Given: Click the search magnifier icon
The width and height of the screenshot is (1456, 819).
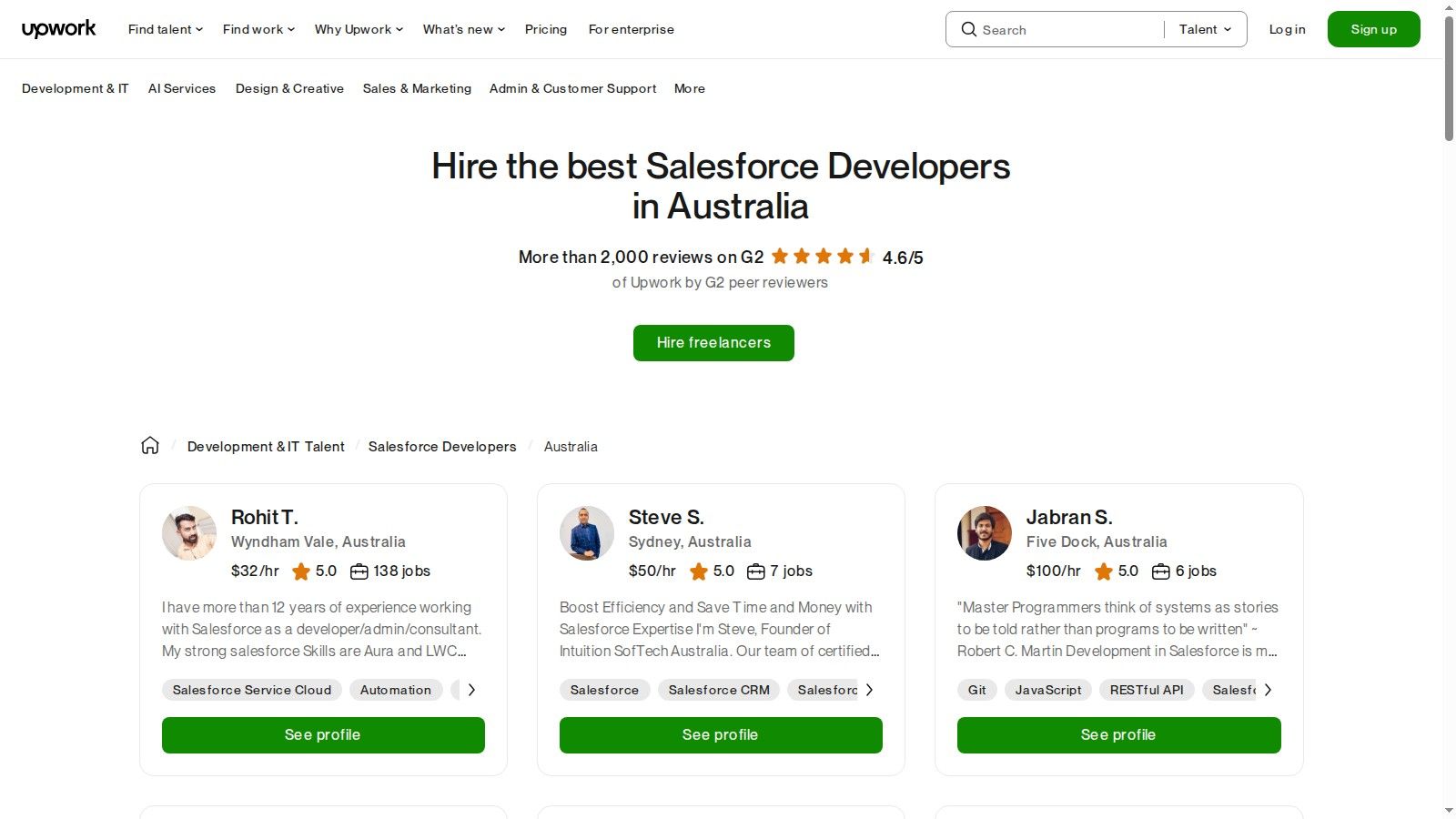Looking at the screenshot, I should pyautogui.click(x=970, y=29).
